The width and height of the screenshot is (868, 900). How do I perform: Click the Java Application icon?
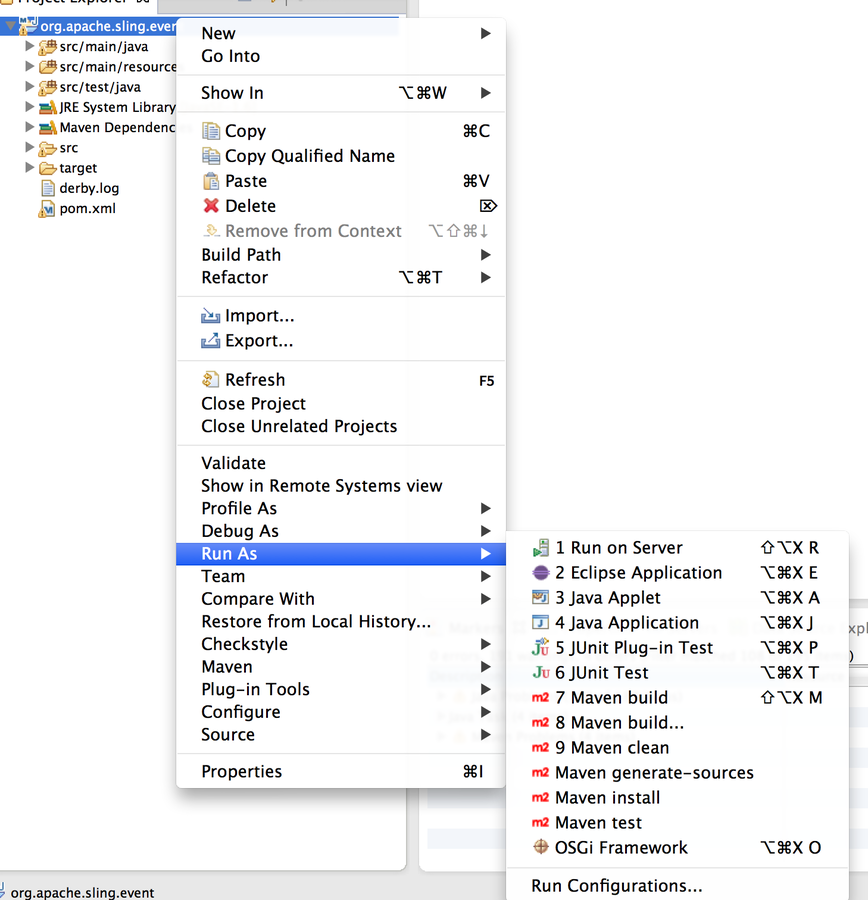point(541,623)
